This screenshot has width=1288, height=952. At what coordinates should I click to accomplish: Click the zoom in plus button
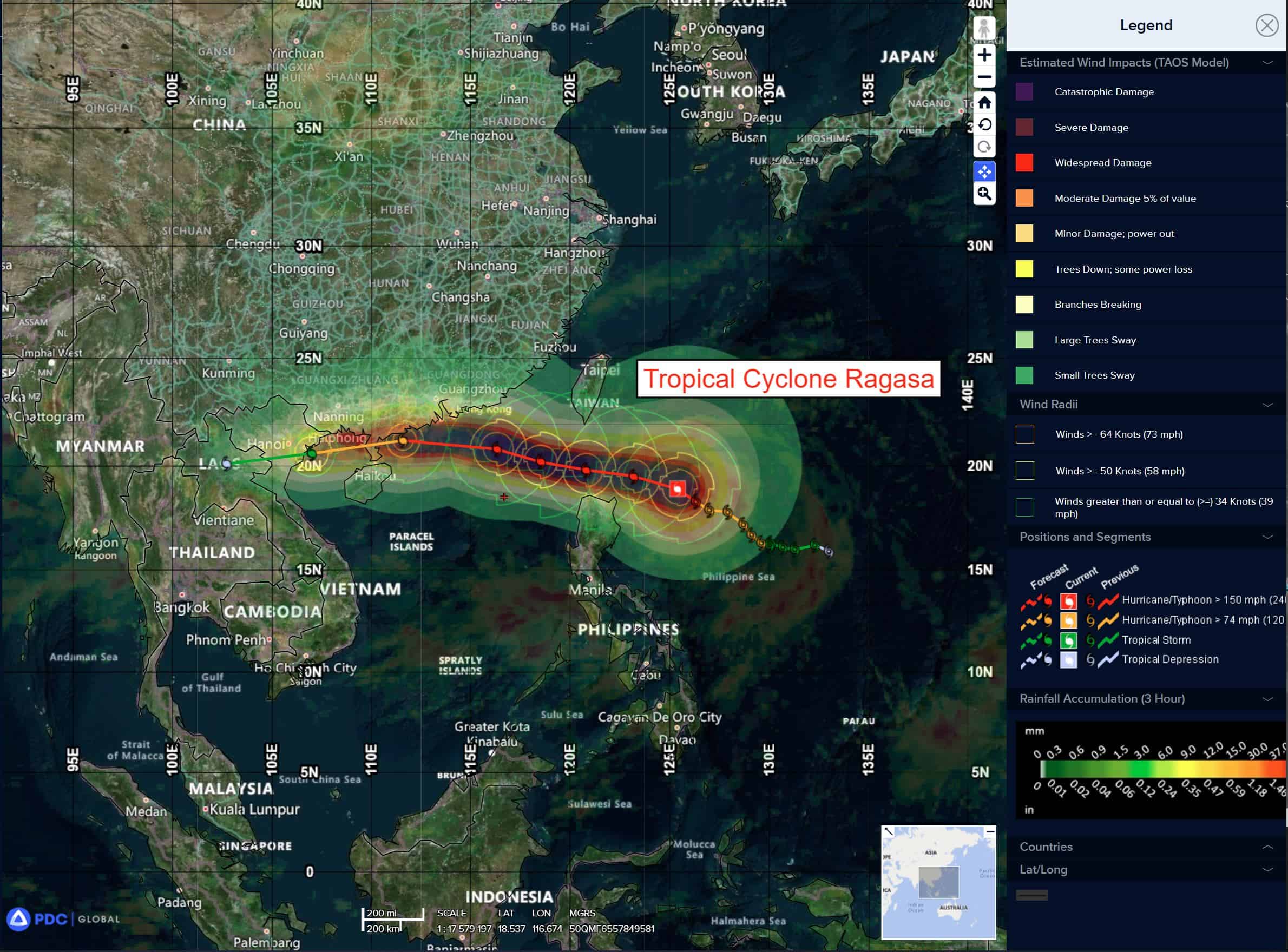point(984,55)
